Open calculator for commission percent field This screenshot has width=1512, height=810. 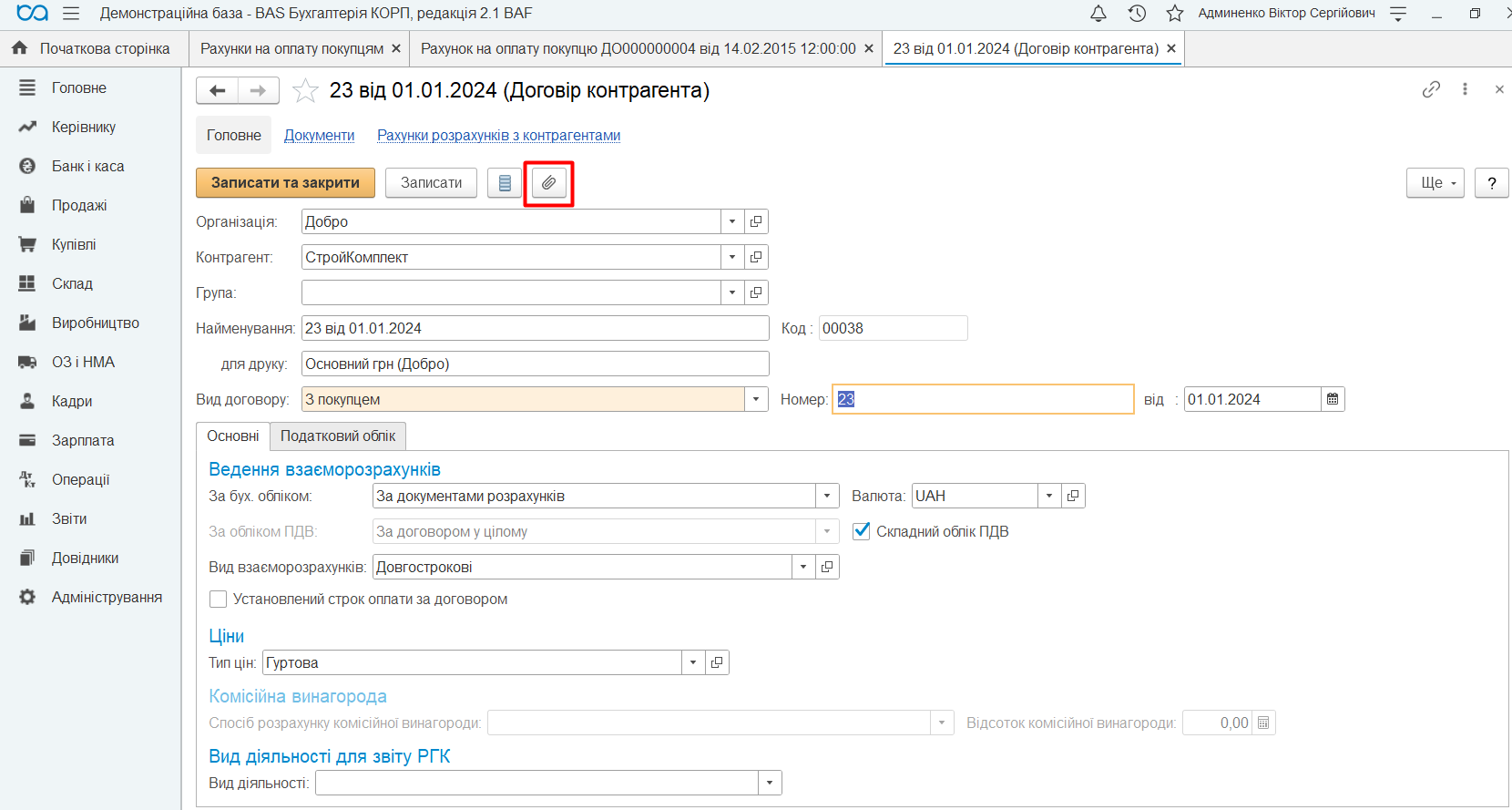click(1263, 723)
